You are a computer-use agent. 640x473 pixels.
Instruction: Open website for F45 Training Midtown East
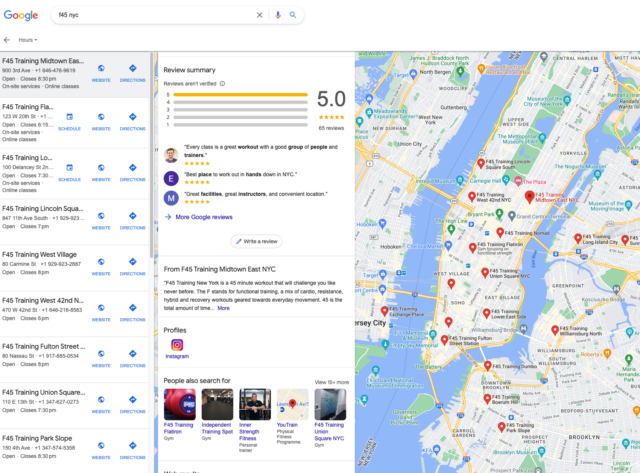pos(101,70)
